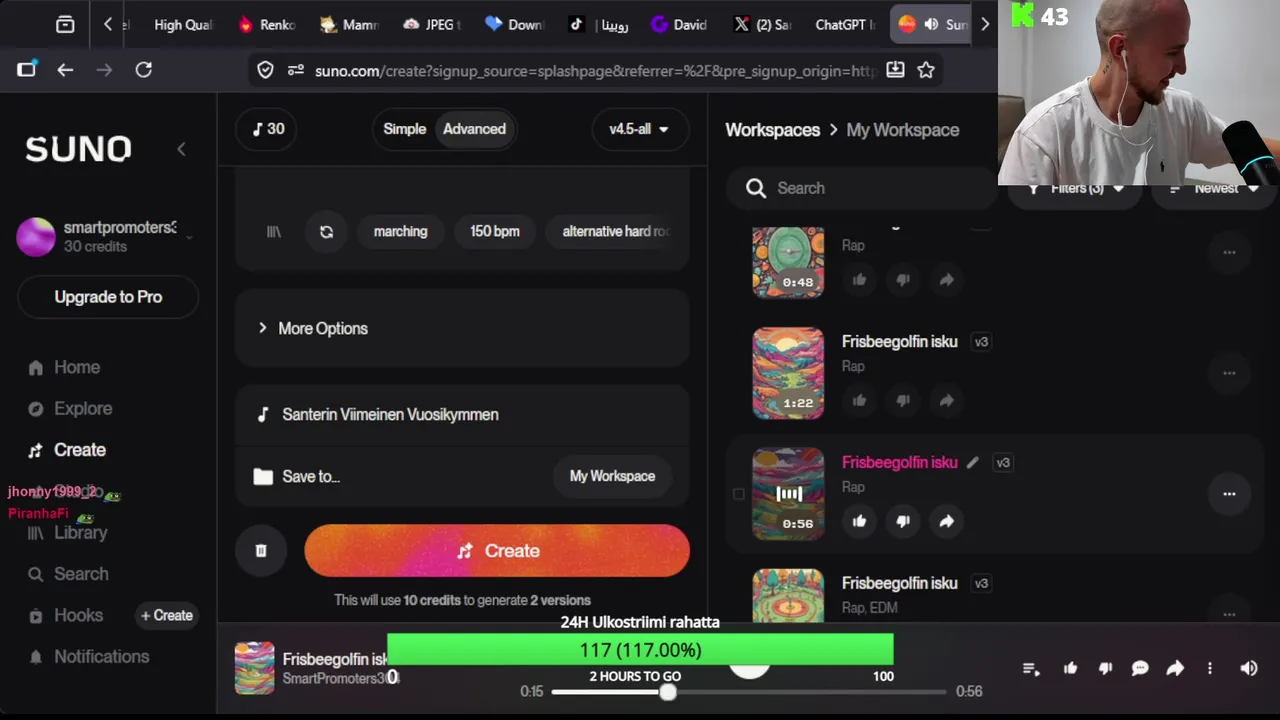Click the 30 credits counter pill

tap(268, 129)
